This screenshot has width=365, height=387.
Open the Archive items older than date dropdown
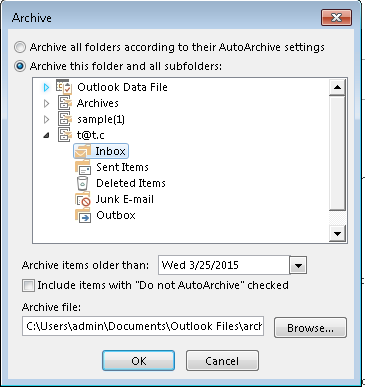[298, 265]
